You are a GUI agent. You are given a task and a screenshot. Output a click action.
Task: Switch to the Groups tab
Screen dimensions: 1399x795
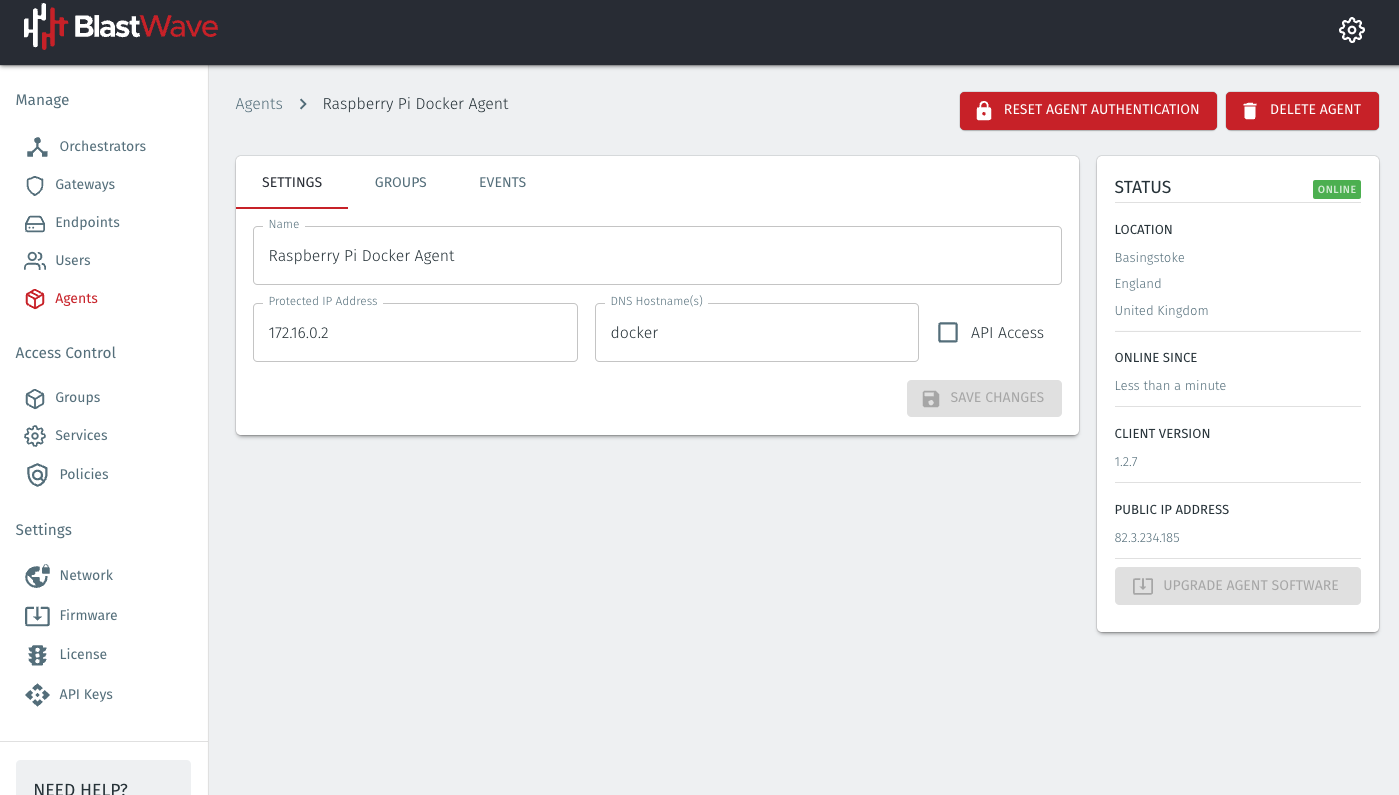400,182
